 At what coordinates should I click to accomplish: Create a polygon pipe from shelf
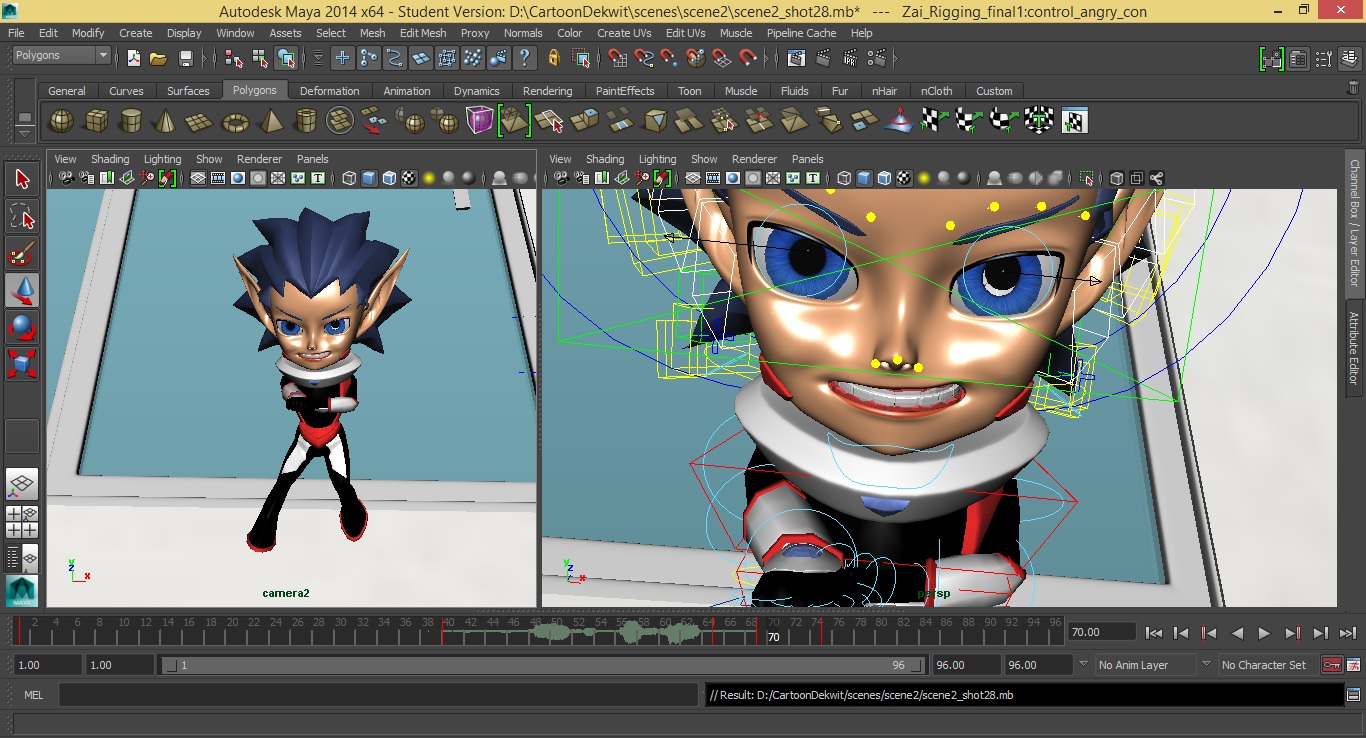[x=305, y=121]
